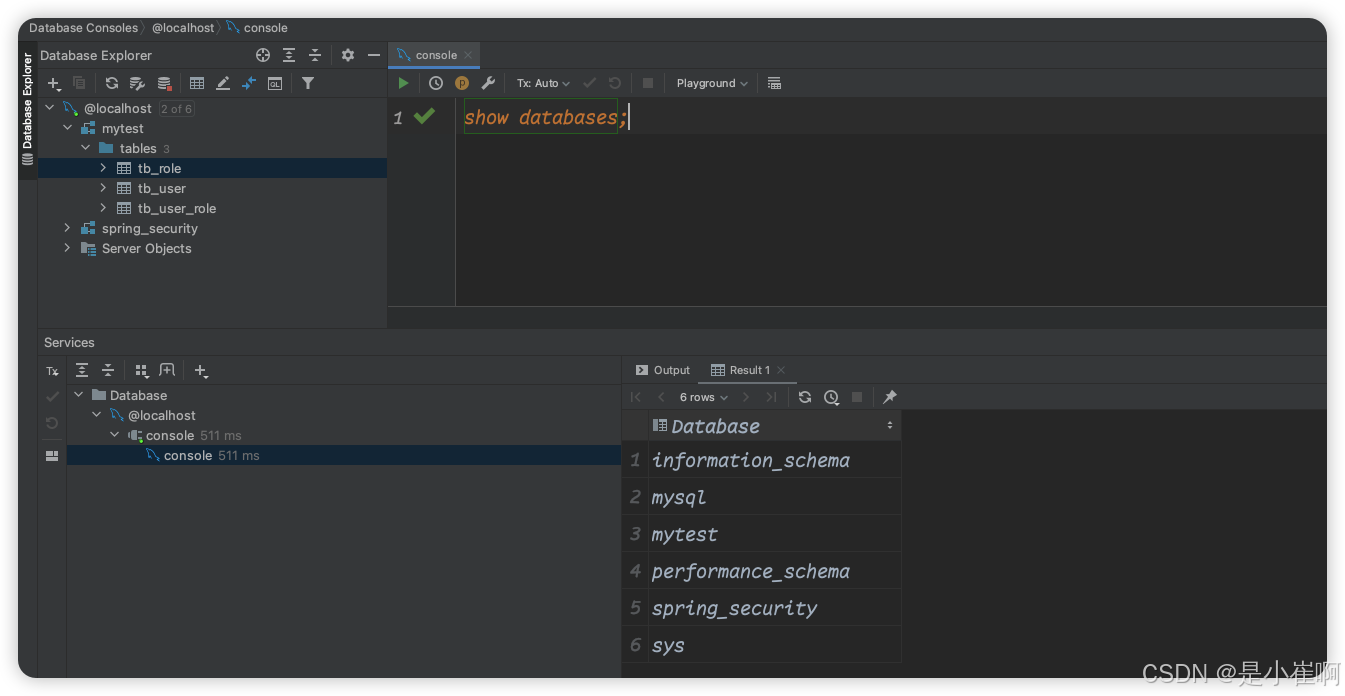The image size is (1345, 696).
Task: Click the stop execution square in console toolbar
Action: point(648,83)
